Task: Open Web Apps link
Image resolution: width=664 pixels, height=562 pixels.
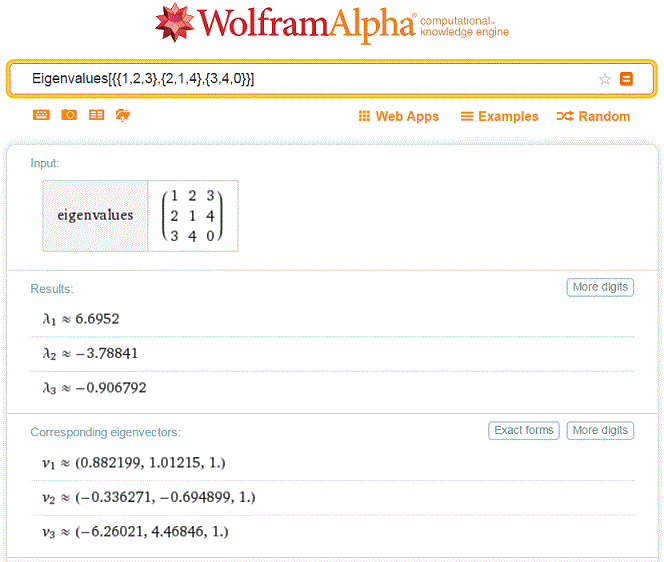Action: coord(398,116)
